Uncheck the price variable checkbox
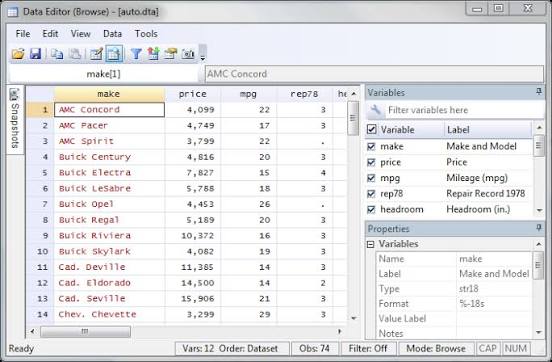This screenshot has width=552, height=362. (x=371, y=162)
